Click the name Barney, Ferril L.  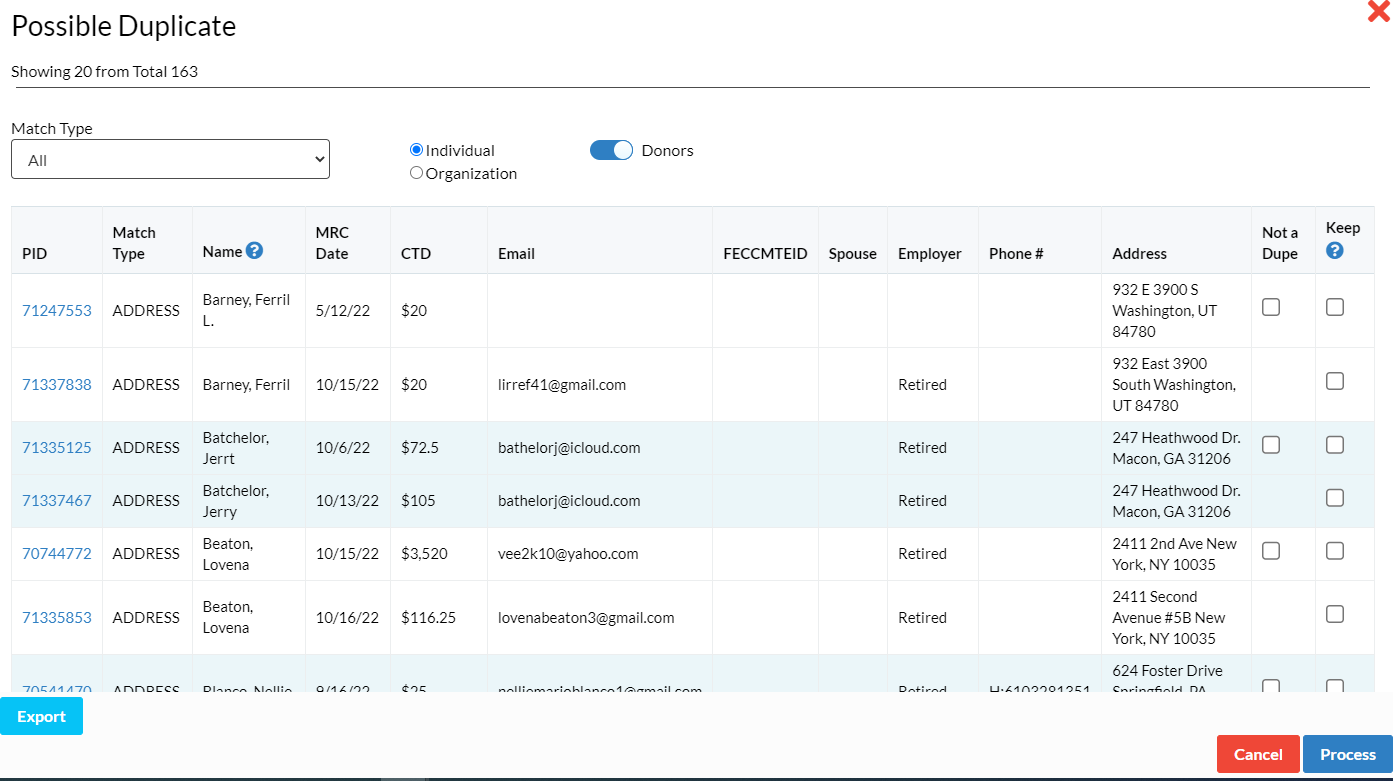pos(246,310)
